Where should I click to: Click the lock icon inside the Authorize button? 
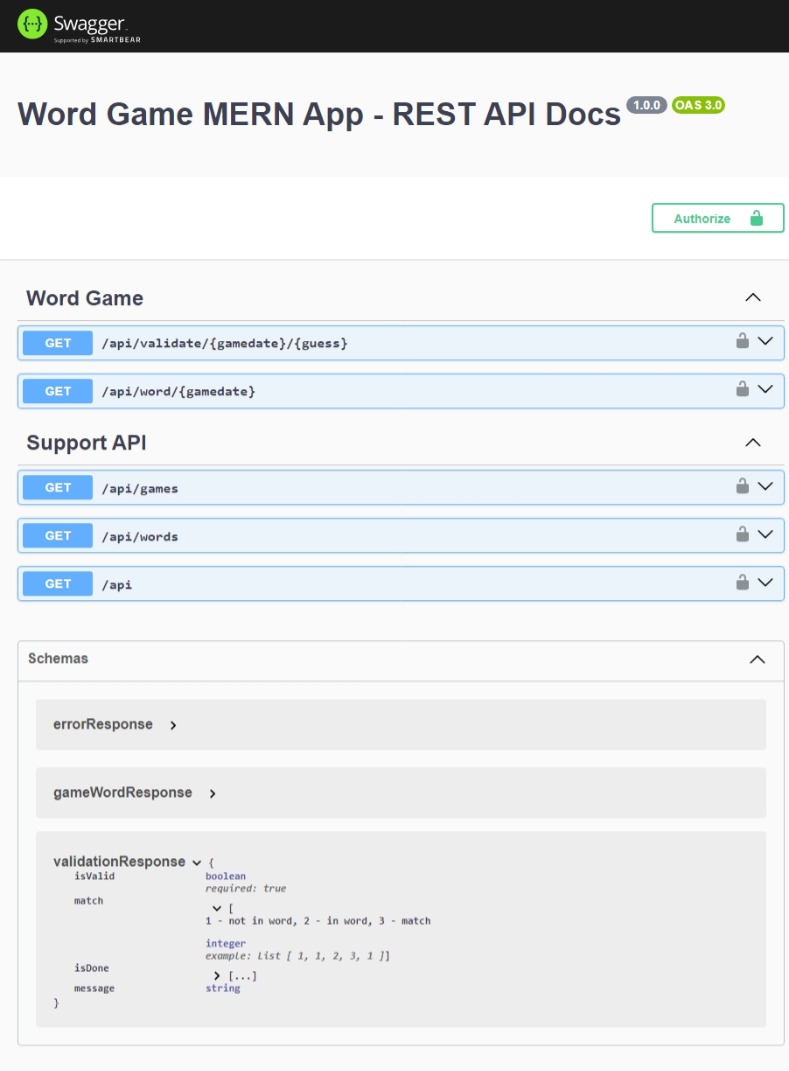758,218
